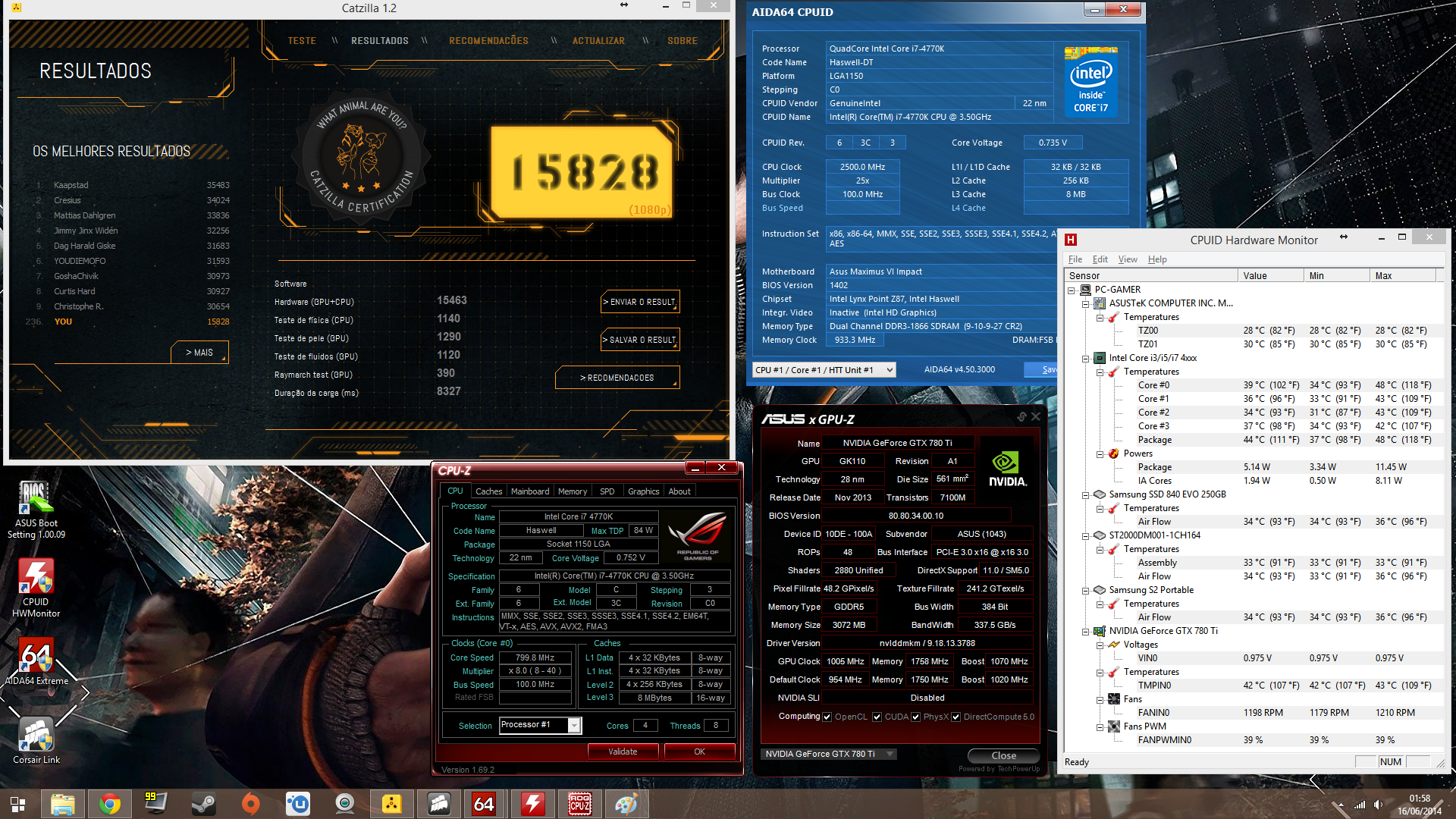
Task: Open Paint from the taskbar
Action: [626, 804]
